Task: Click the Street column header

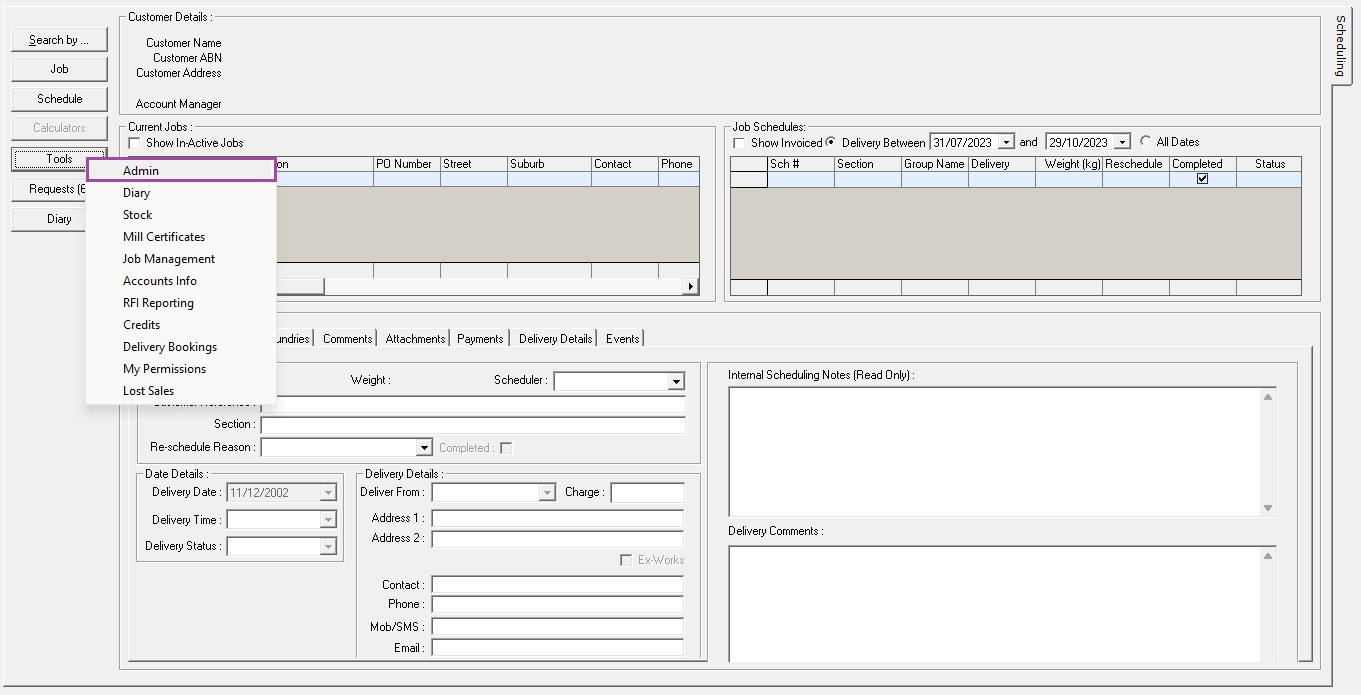Action: pos(474,164)
